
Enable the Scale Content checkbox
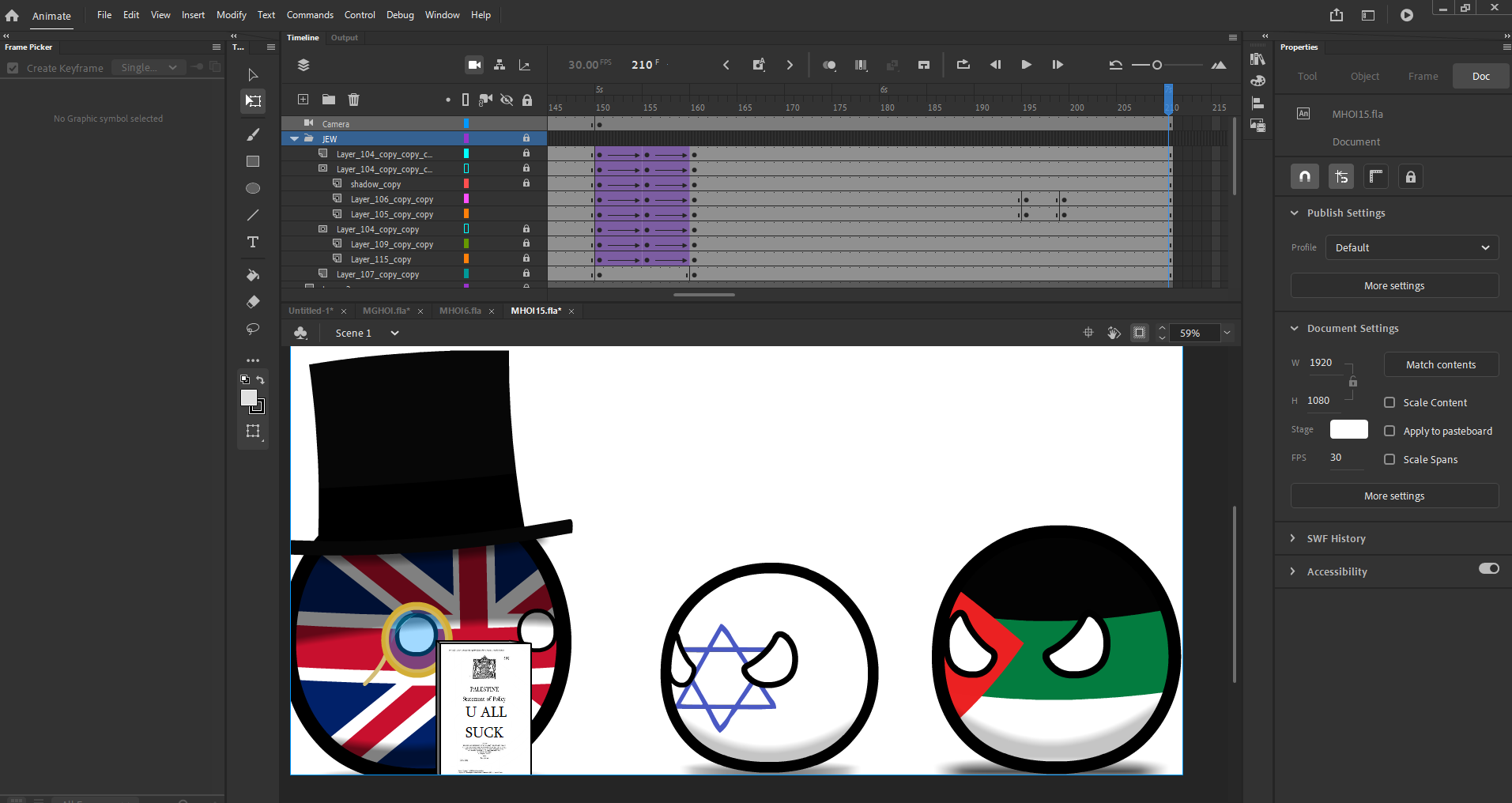click(x=1389, y=402)
